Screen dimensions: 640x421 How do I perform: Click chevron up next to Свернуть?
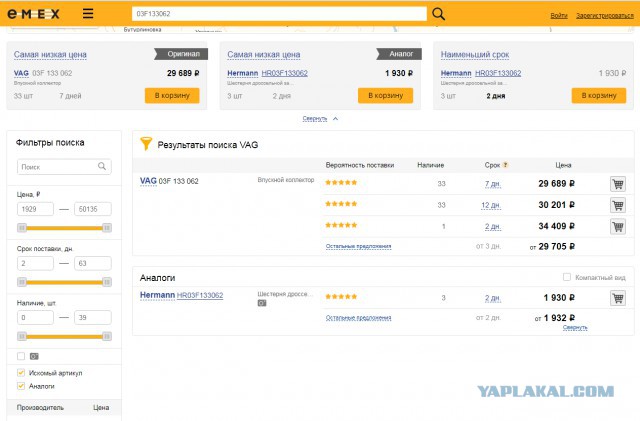point(336,118)
